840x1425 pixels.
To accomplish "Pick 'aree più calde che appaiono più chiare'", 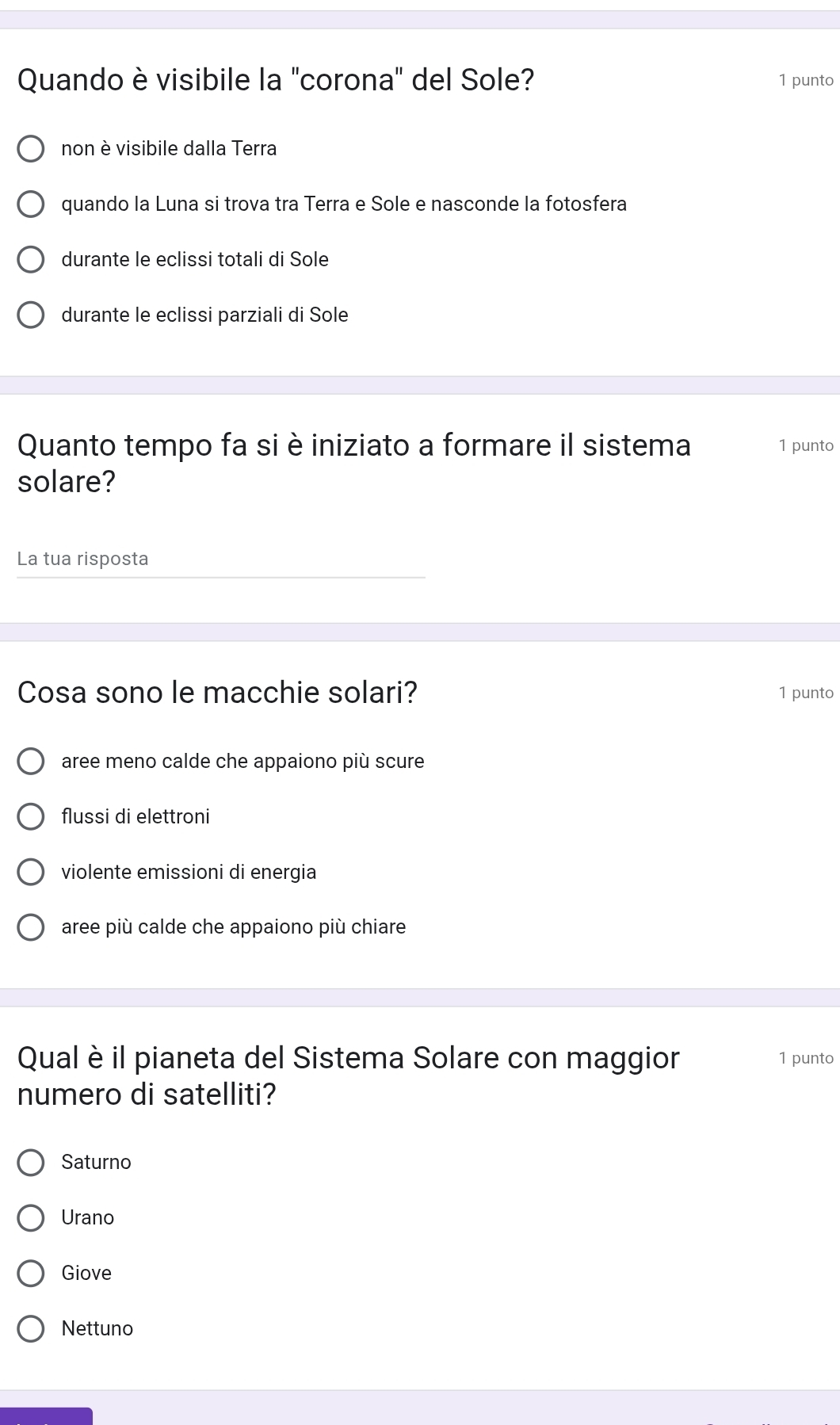I will [31, 927].
